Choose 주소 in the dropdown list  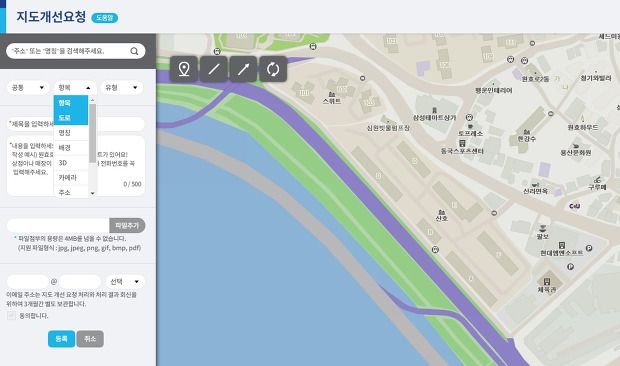pyautogui.click(x=71, y=192)
